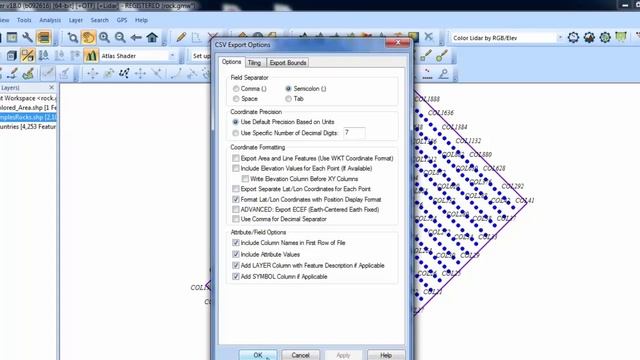Open the 3D View cube icon
Viewport: 640px width, 360px height.
[11, 56]
